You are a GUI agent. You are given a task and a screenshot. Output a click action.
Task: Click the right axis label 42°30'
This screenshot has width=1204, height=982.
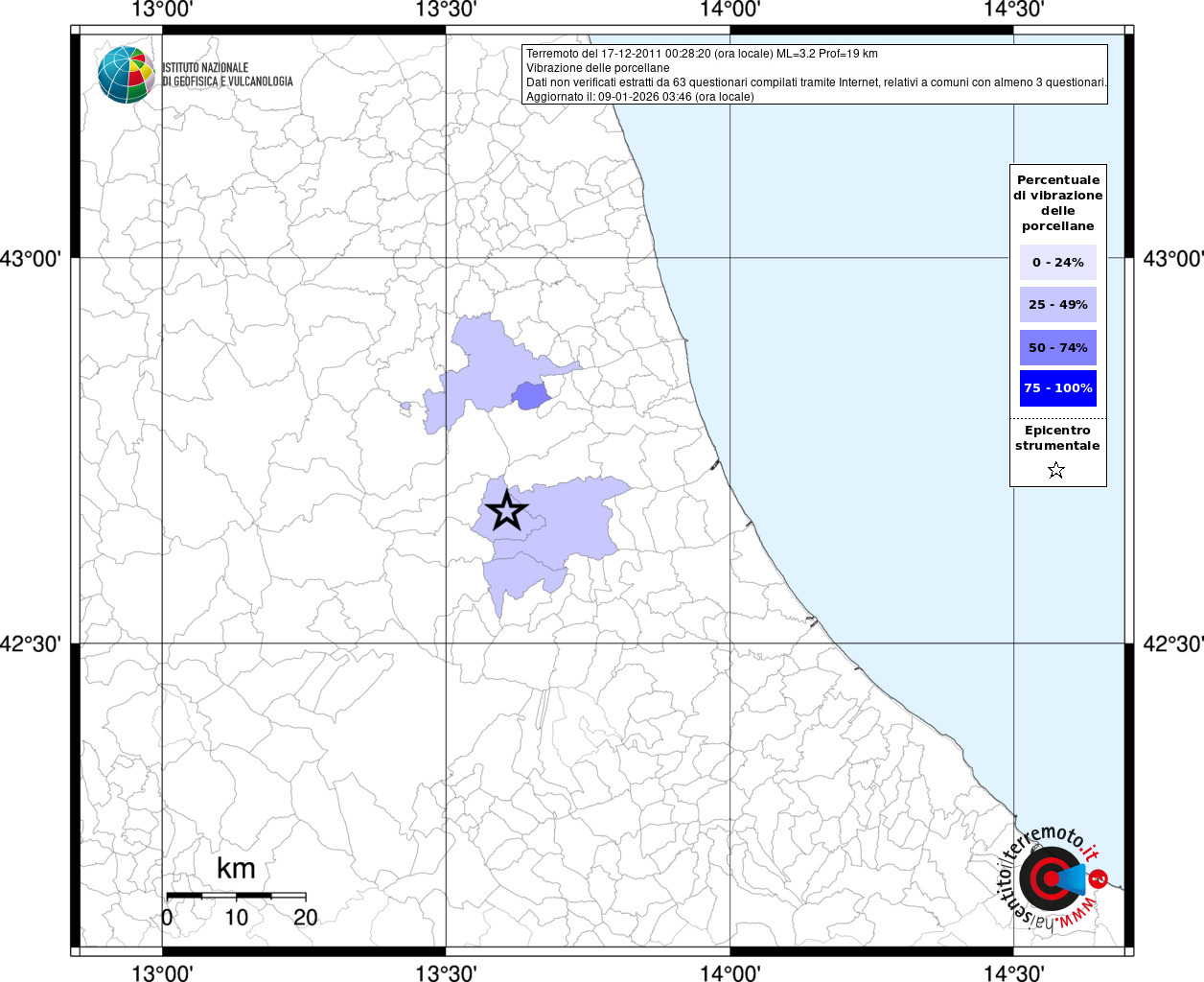(x=1173, y=643)
